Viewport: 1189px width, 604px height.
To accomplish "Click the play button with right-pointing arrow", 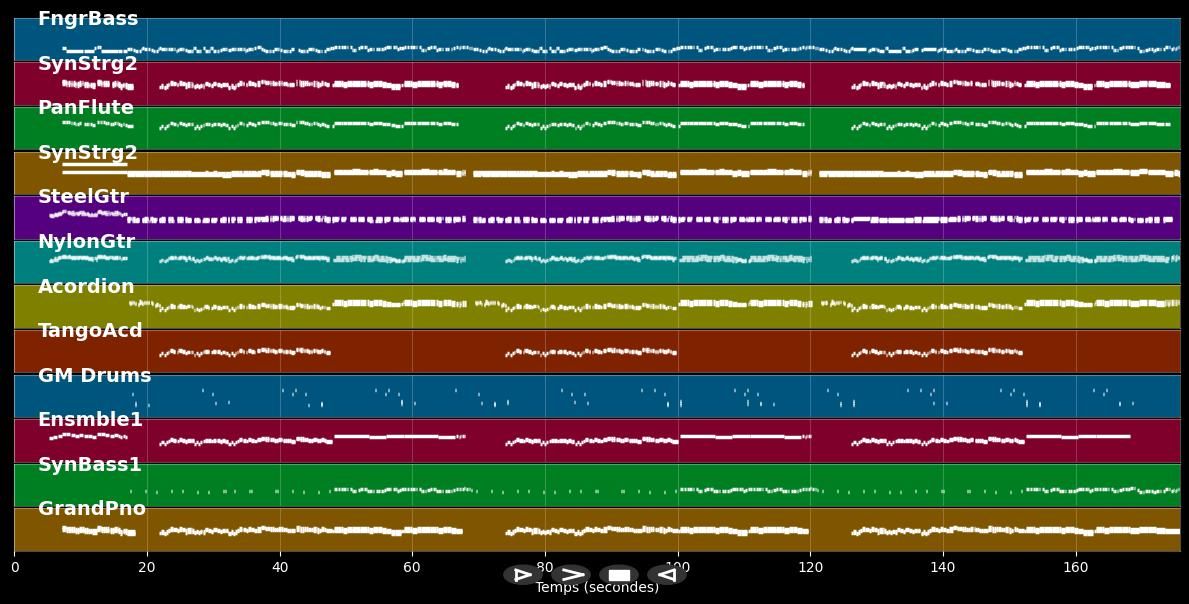I will 571,575.
